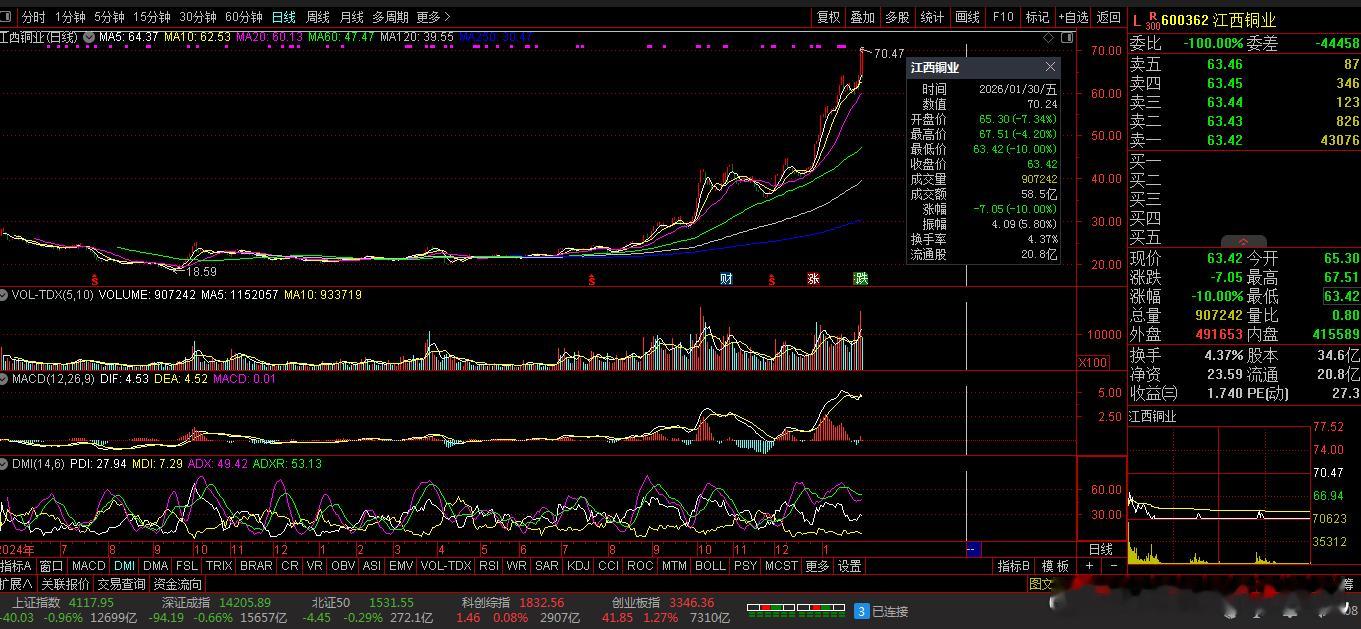Screen dimensions: 1361x629
Task: Click the diamond icon atop the chart
Action: 1048,37
